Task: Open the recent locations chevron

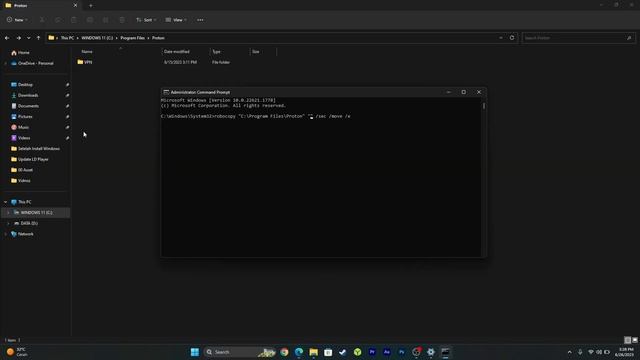Action: coord(29,38)
